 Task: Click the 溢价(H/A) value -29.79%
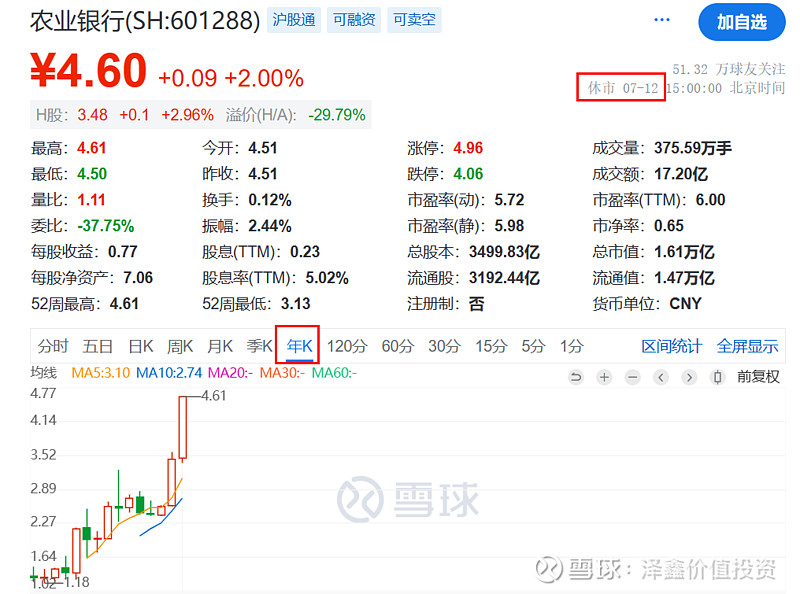click(337, 115)
